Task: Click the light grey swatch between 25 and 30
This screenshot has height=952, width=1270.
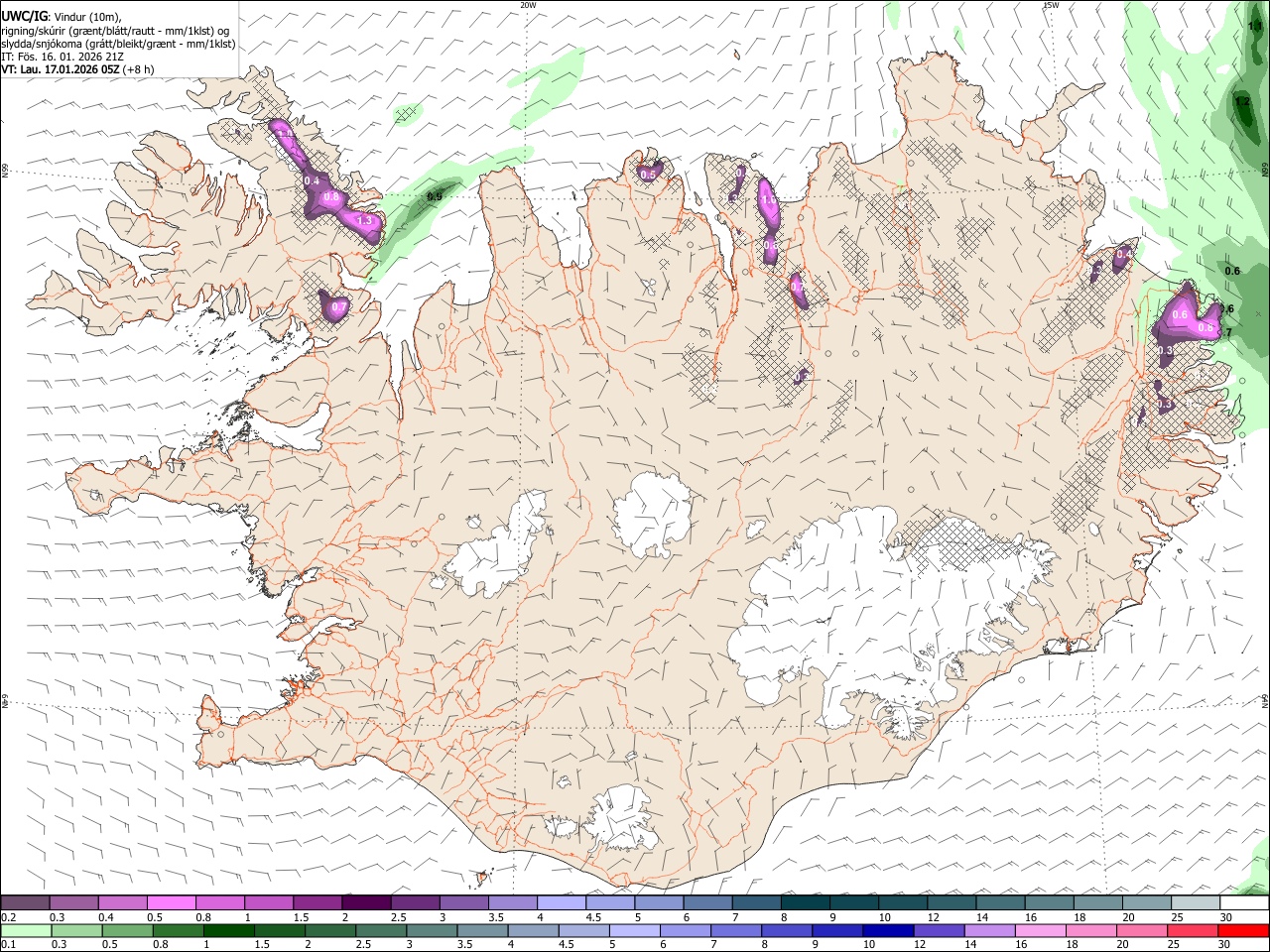Action: tap(1196, 902)
